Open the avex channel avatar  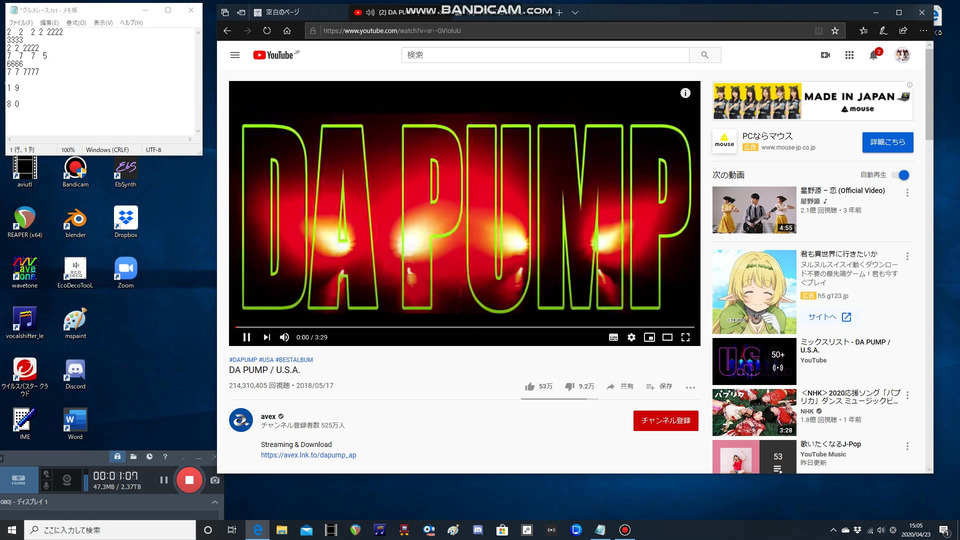pos(241,420)
